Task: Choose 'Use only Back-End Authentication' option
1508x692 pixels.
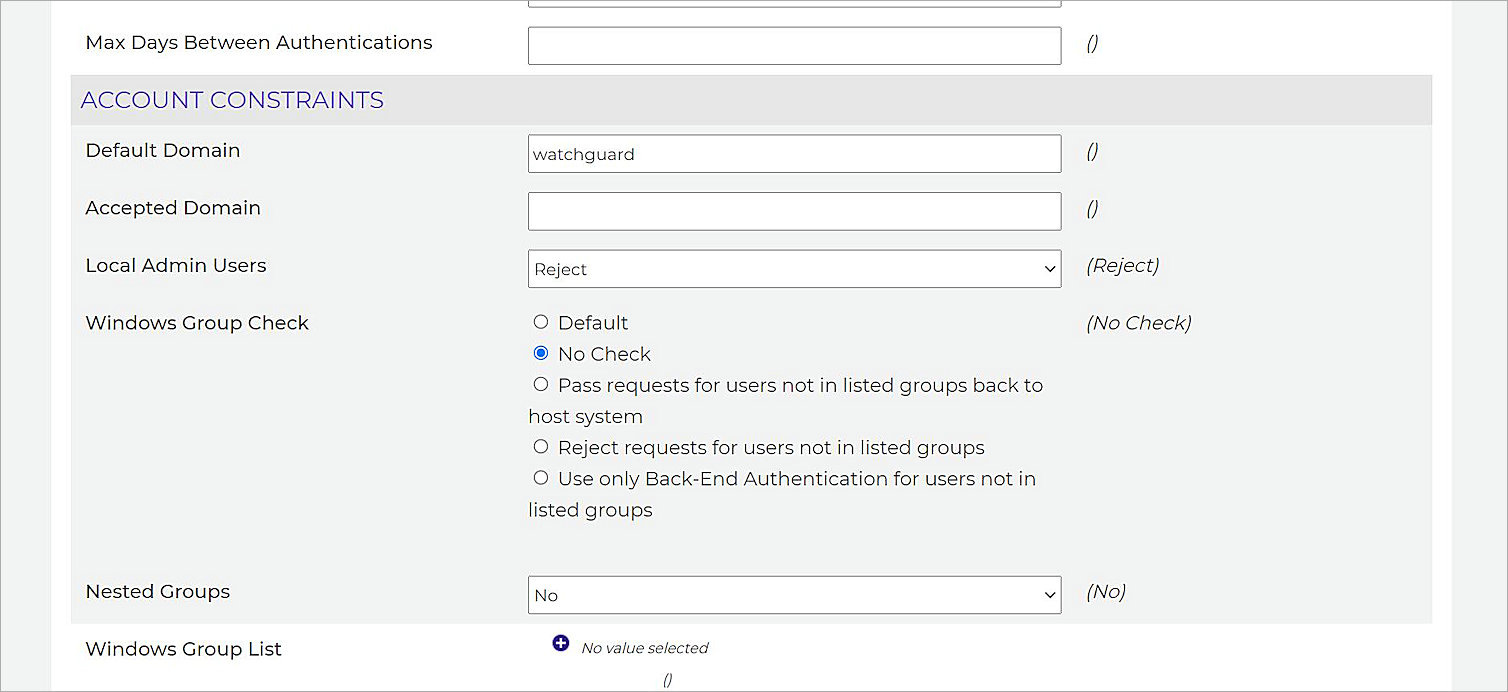Action: [x=541, y=477]
